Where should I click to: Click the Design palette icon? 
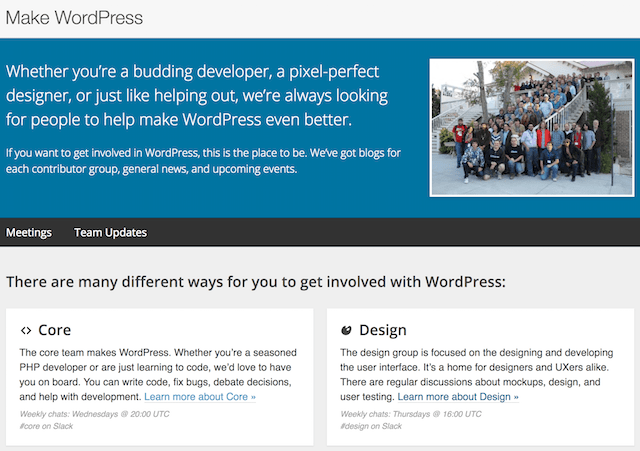coord(346,330)
